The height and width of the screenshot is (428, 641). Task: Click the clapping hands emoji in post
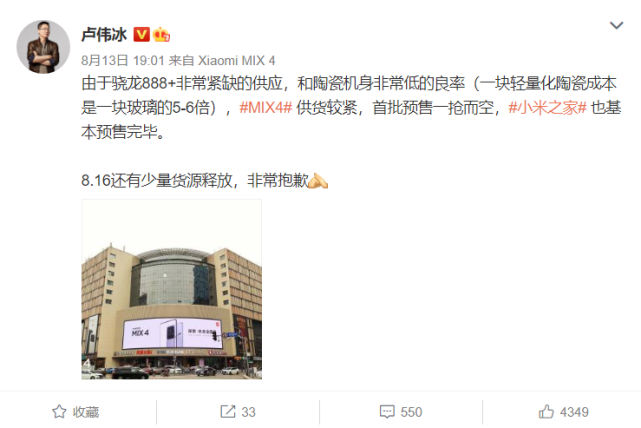[x=317, y=180]
